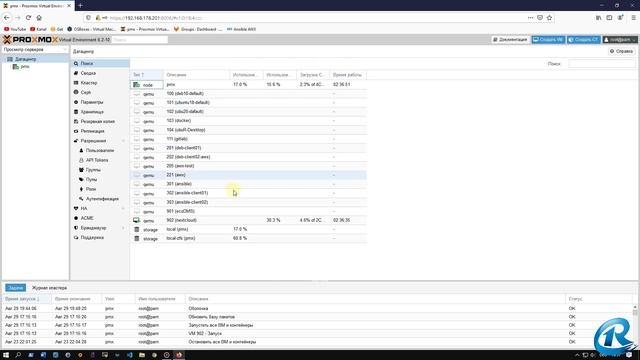Sort by the Описание column header
The width and height of the screenshot is (640, 360).
coord(196,75)
